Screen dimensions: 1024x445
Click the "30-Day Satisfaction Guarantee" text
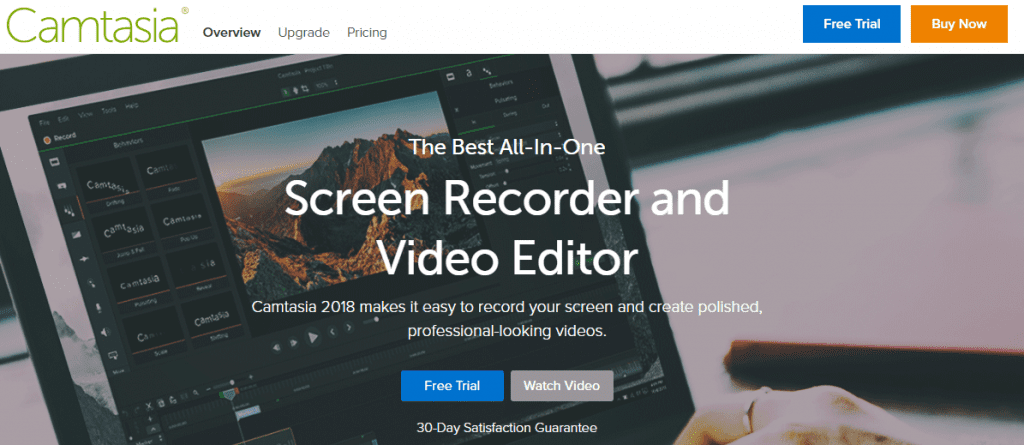tap(507, 429)
